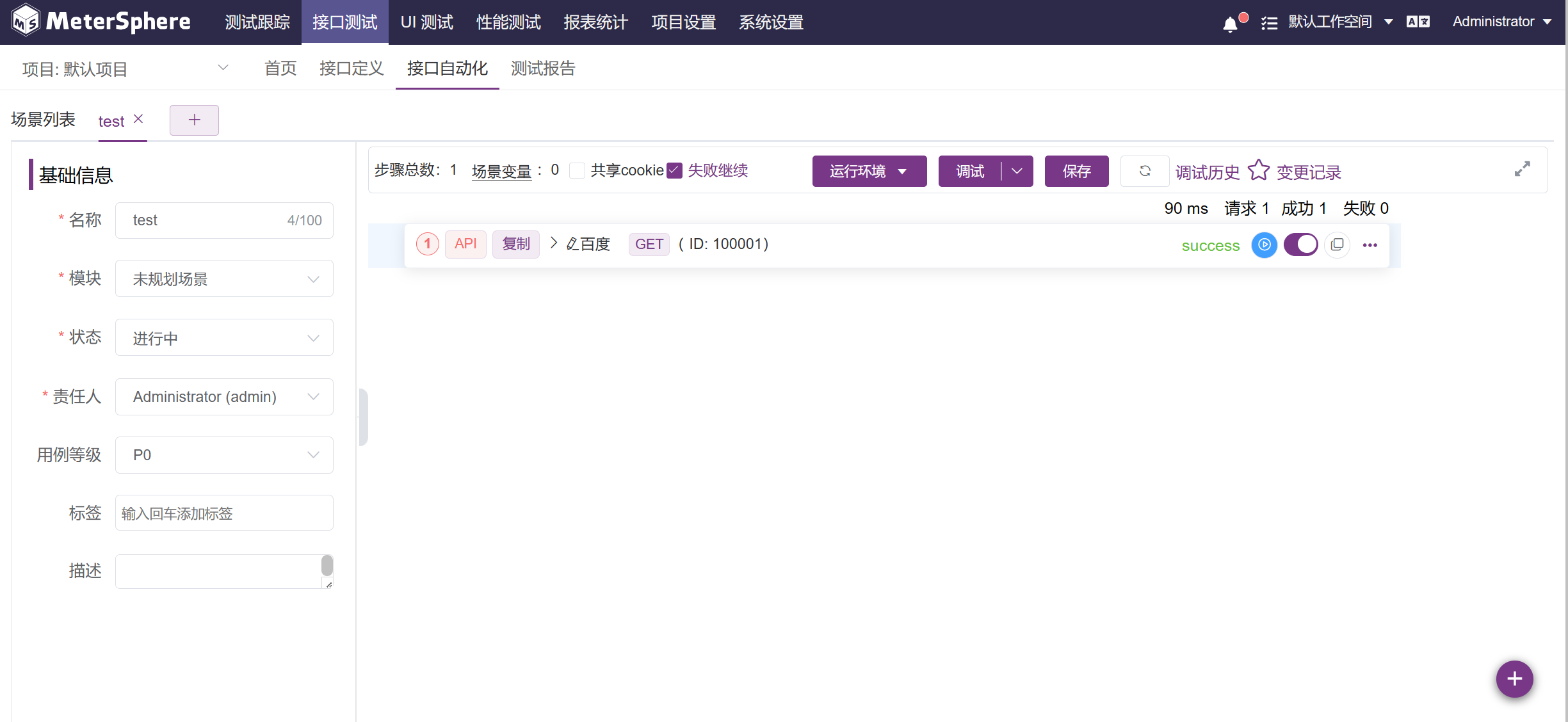Image resolution: width=1568 pixels, height=722 pixels.
Task: Click in the 标签 input field
Action: point(224,513)
